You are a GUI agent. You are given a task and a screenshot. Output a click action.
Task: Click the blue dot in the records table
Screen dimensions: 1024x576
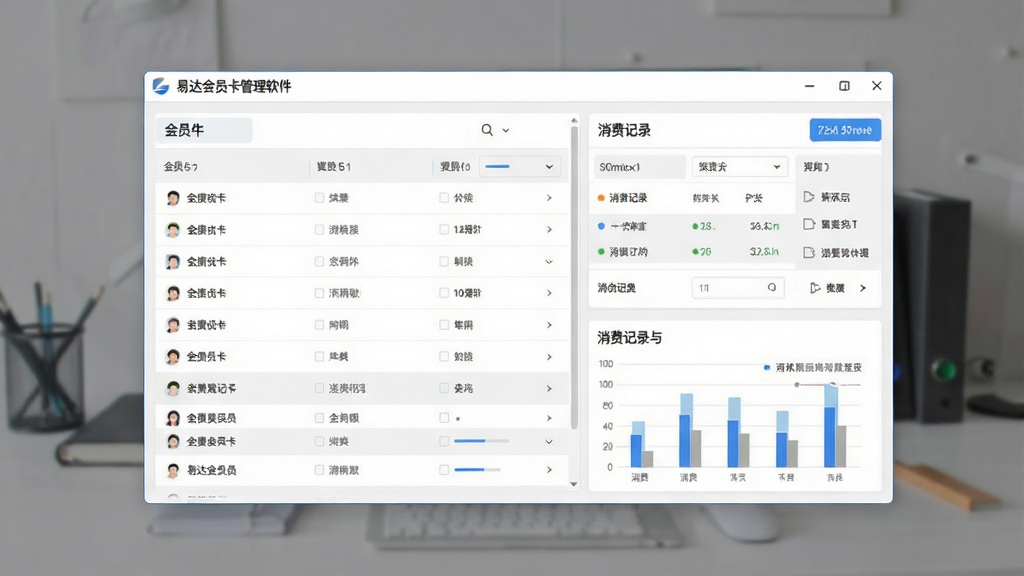(601, 226)
